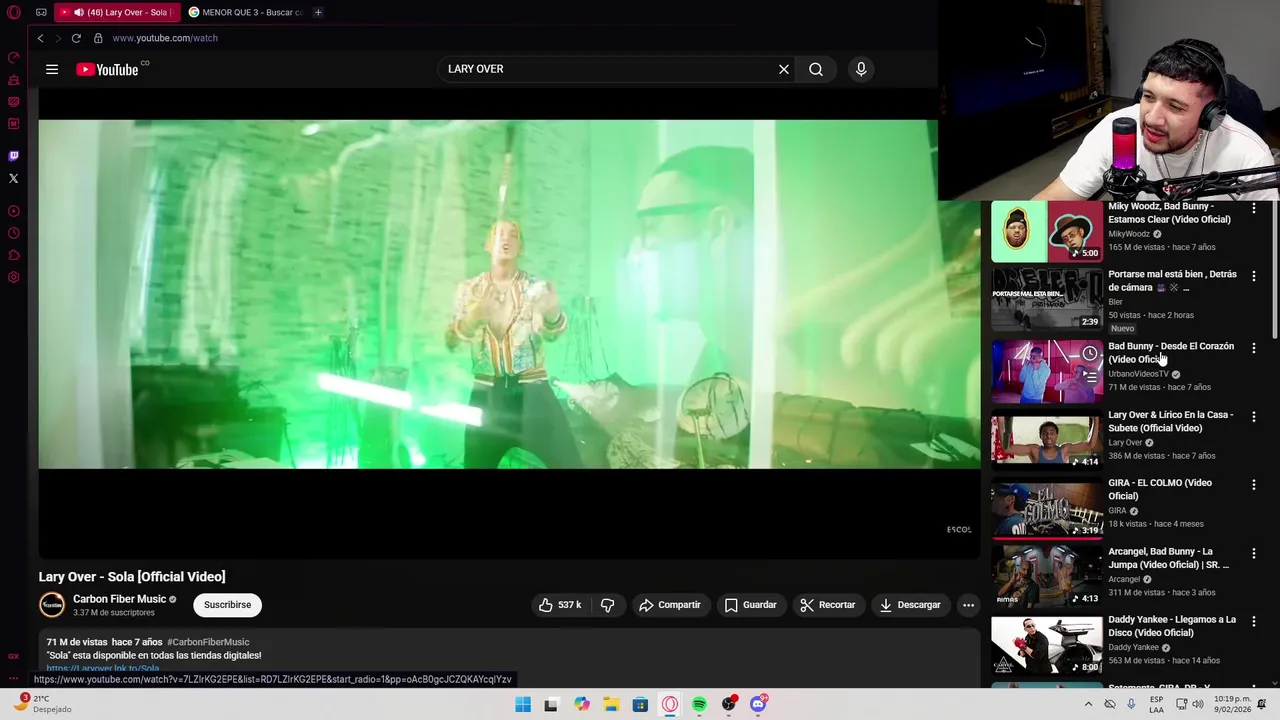
Task: Subscribe to Carbon Fiber Music with Suscribirse
Action: point(228,605)
